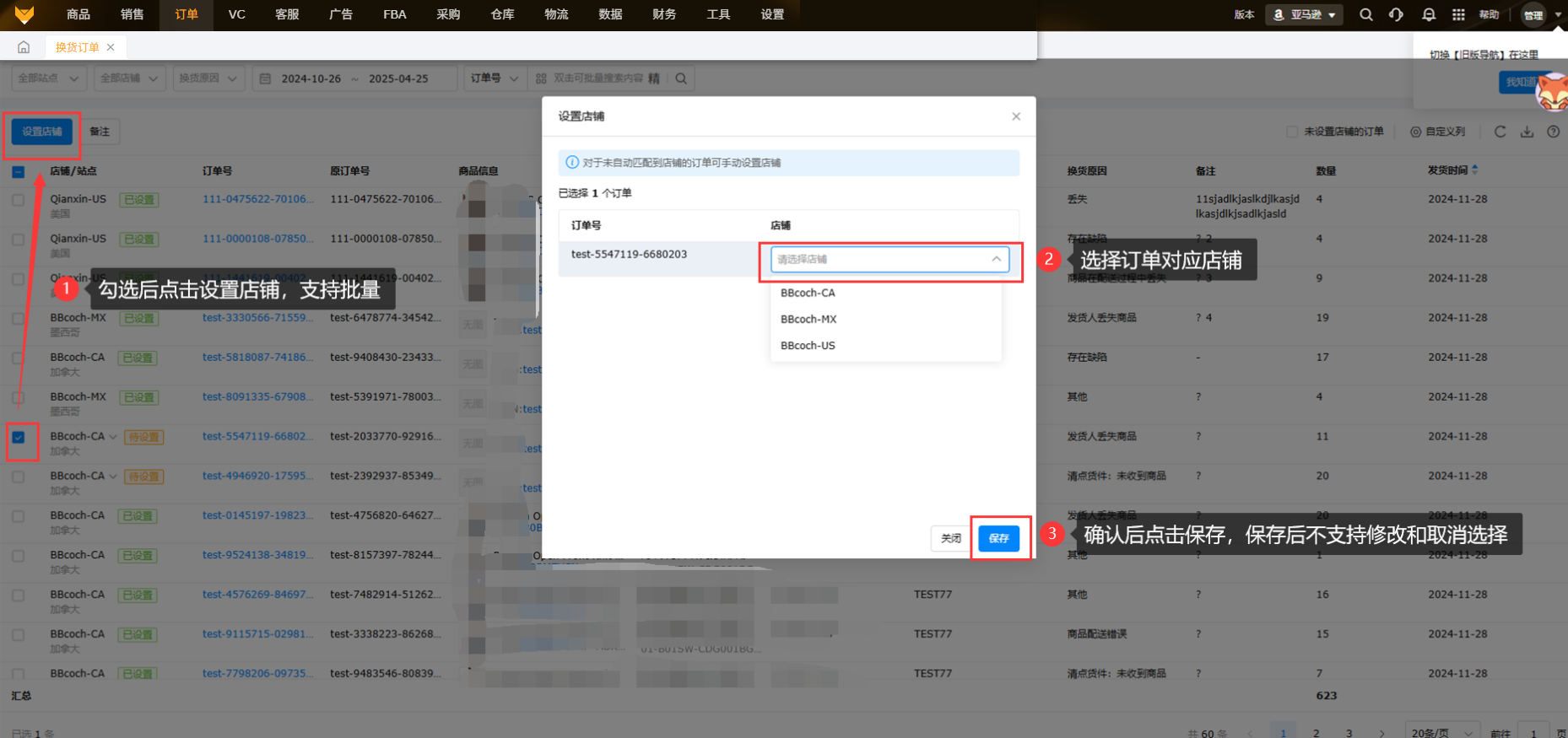Screen dimensions: 1568x738
Task: Go to page 2 of the table
Action: pos(1316,733)
